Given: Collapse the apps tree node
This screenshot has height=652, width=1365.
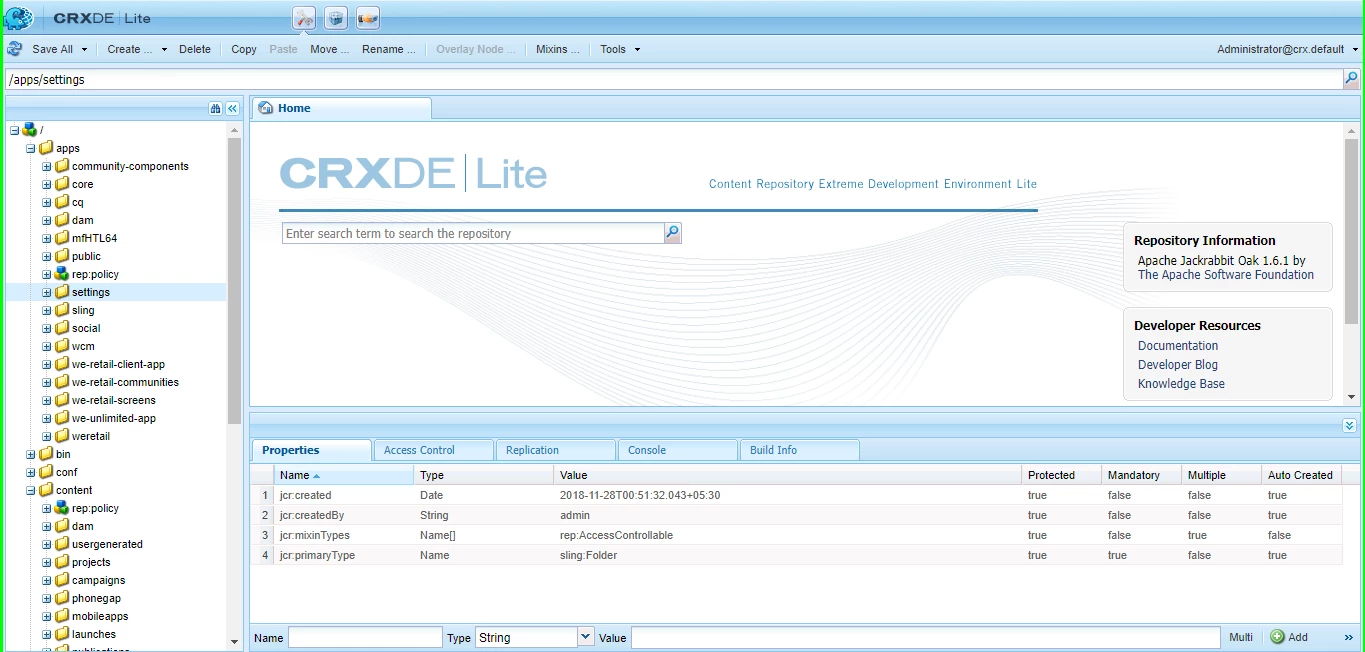Looking at the screenshot, I should point(31,148).
